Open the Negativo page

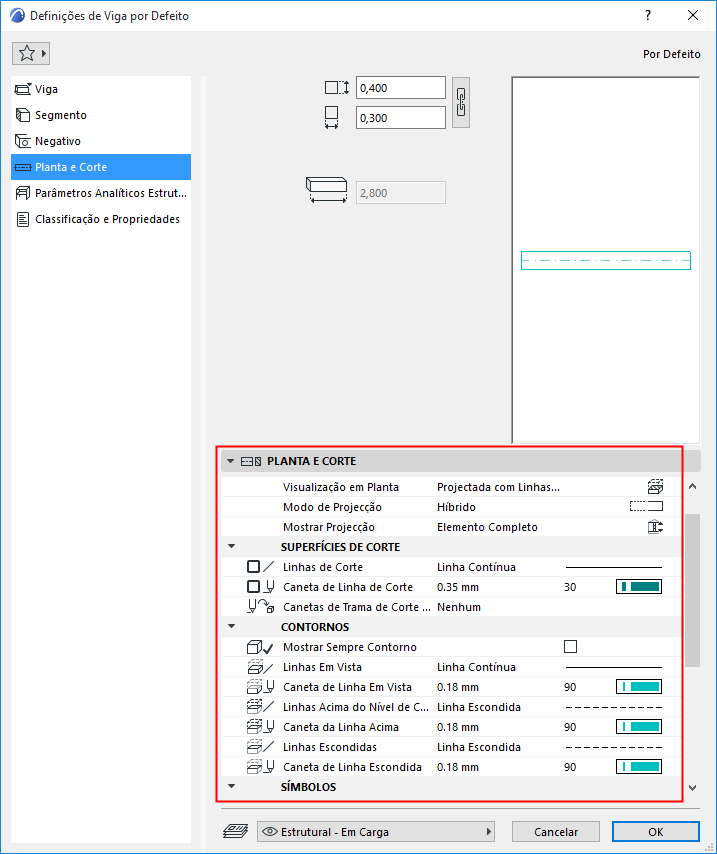(101, 141)
